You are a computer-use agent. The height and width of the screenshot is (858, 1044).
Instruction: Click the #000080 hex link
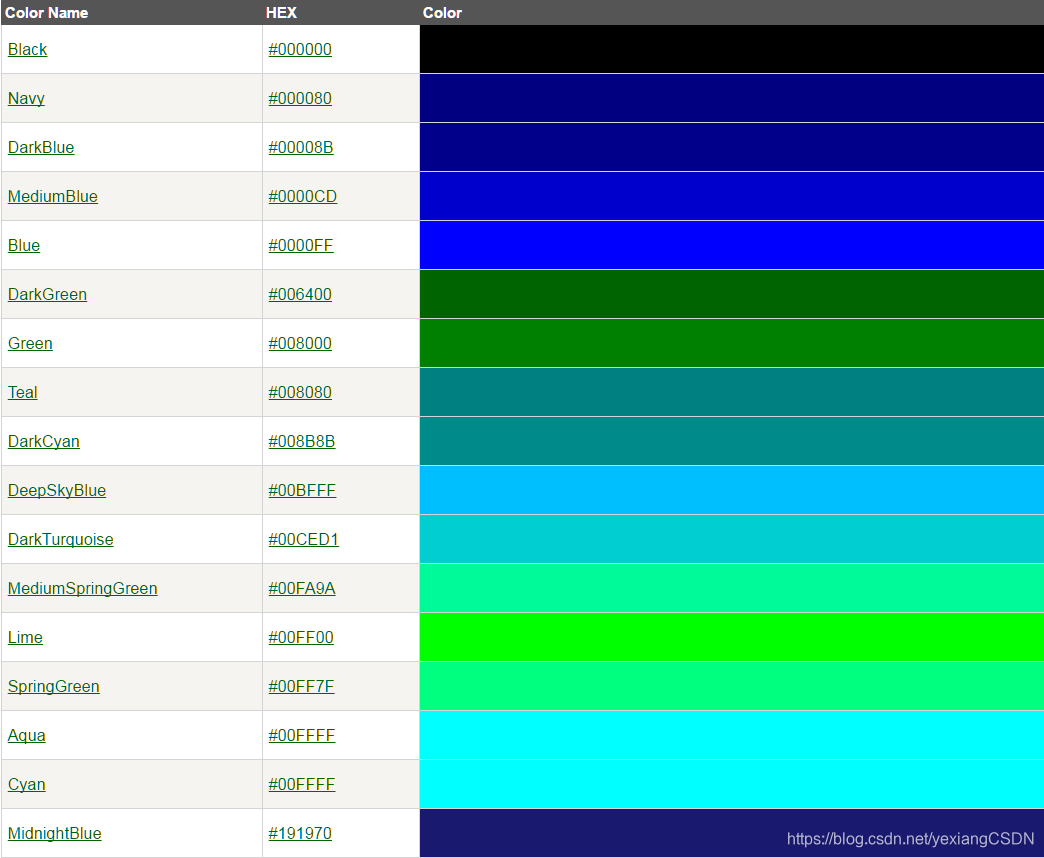tap(300, 99)
